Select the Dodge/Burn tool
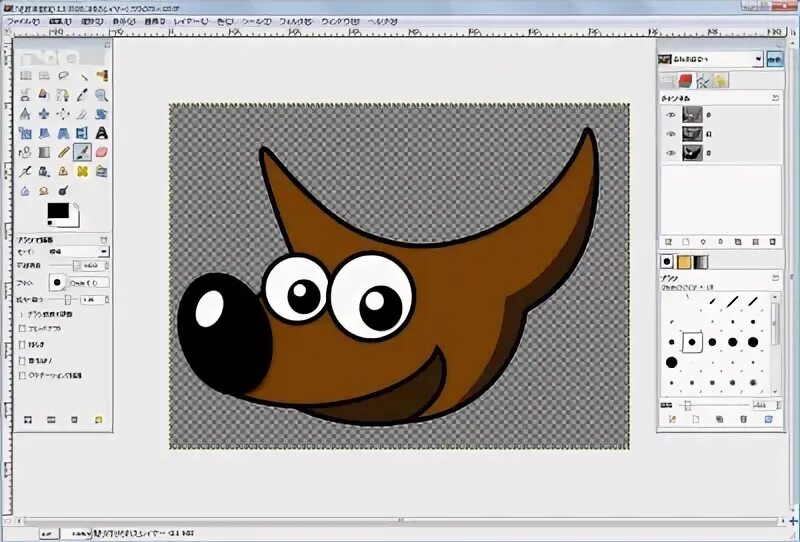This screenshot has width=800, height=542. (63, 191)
